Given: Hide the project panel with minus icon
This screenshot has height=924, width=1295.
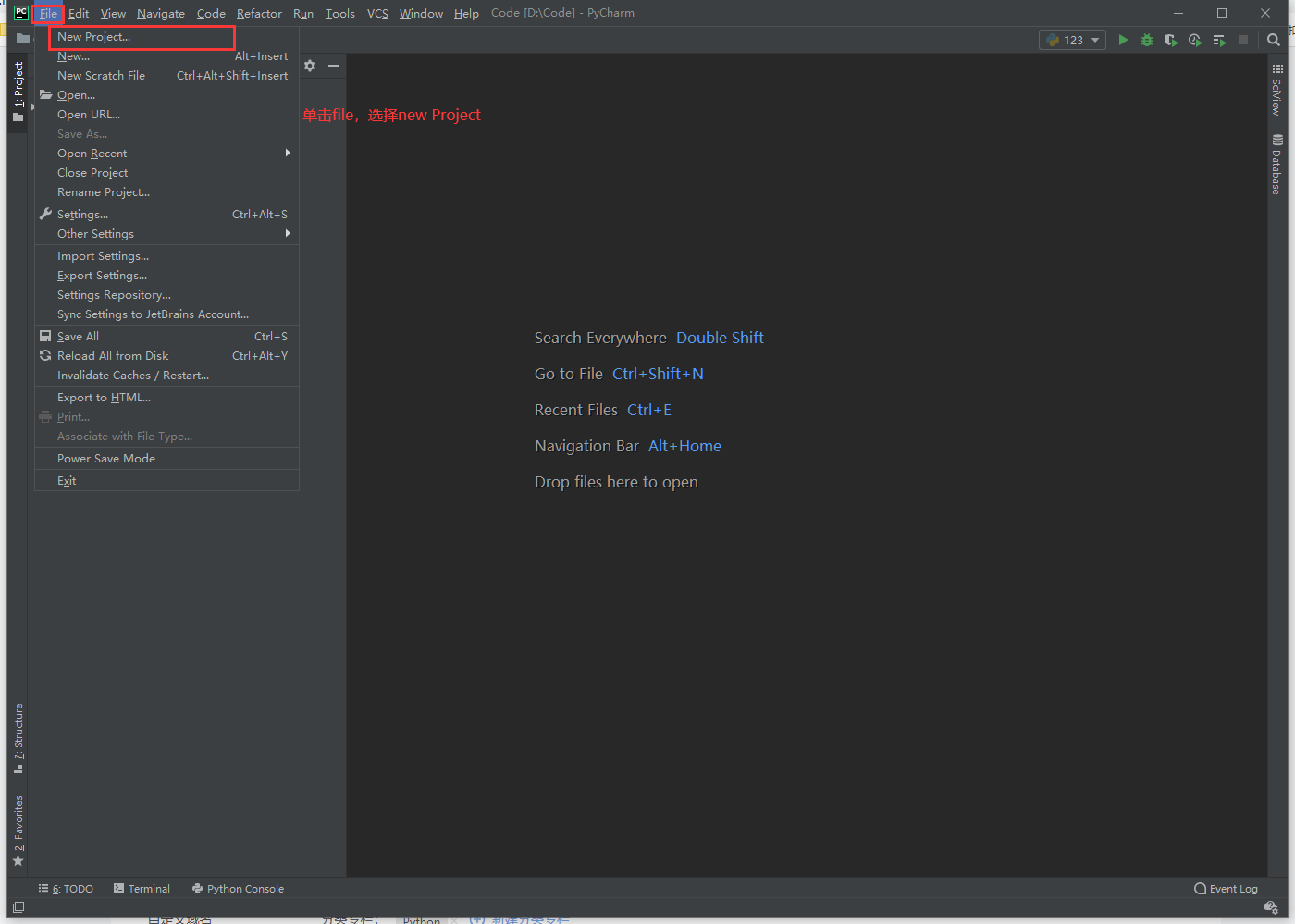Looking at the screenshot, I should click(x=334, y=66).
